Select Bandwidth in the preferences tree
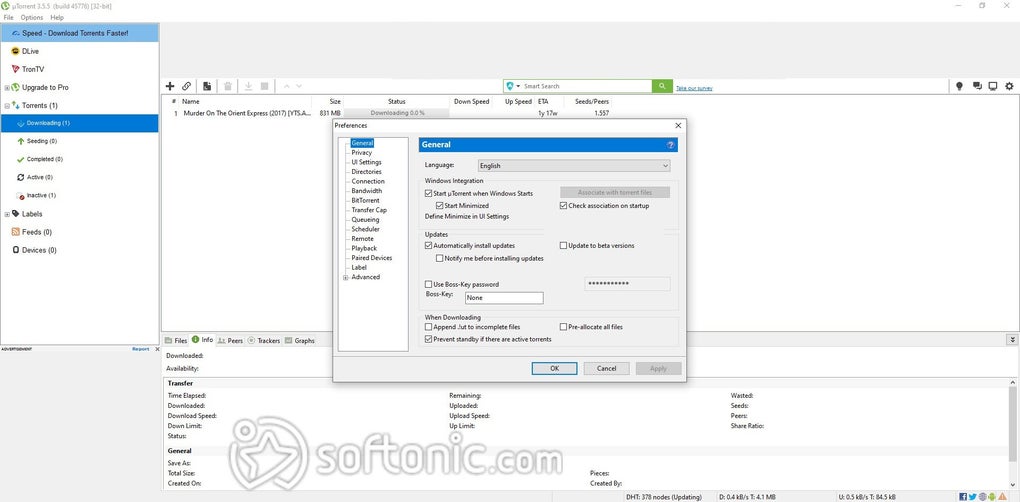Viewport: 1020px width, 502px height. click(367, 191)
